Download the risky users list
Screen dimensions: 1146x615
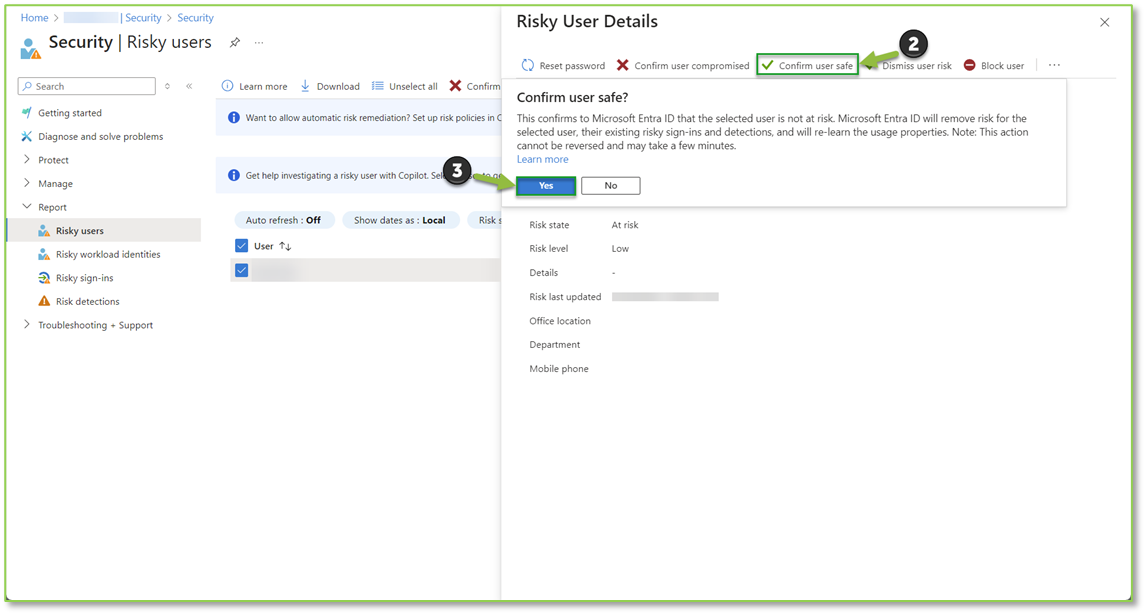tap(330, 86)
